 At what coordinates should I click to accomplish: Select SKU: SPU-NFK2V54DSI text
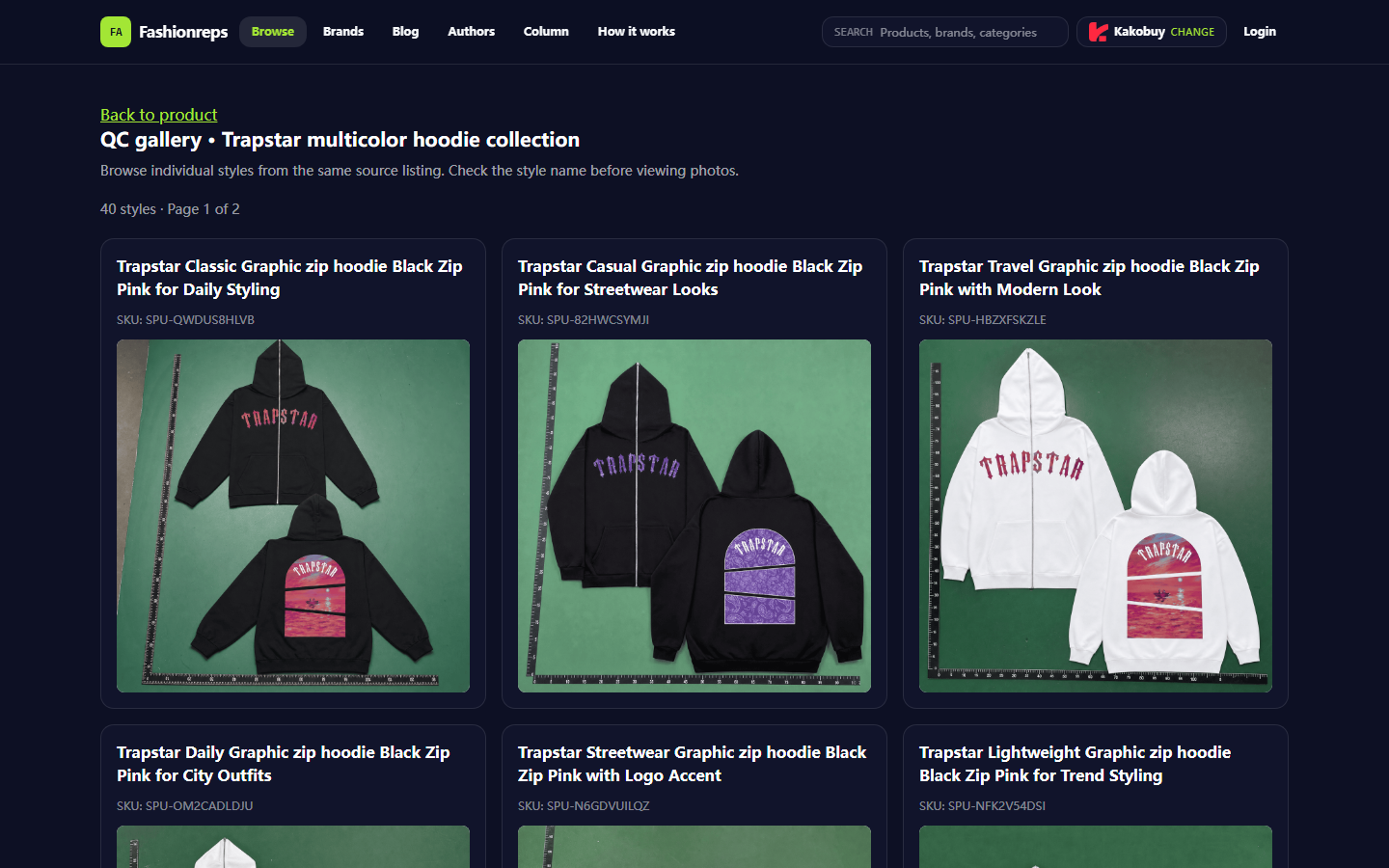pyautogui.click(x=982, y=806)
